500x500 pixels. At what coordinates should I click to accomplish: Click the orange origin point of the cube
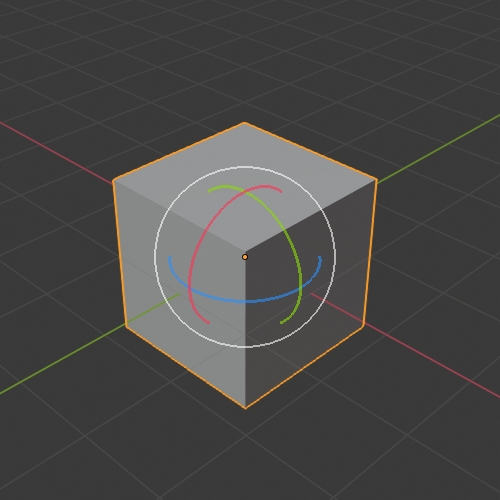(x=245, y=257)
